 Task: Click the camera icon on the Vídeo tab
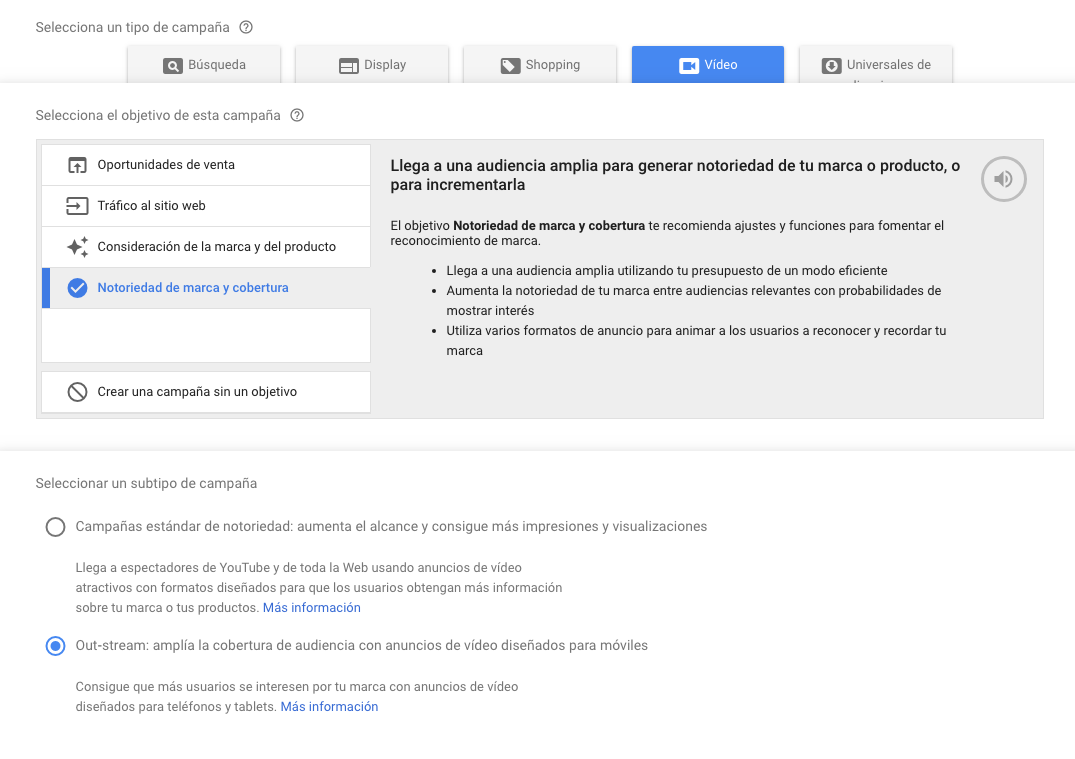[686, 64]
